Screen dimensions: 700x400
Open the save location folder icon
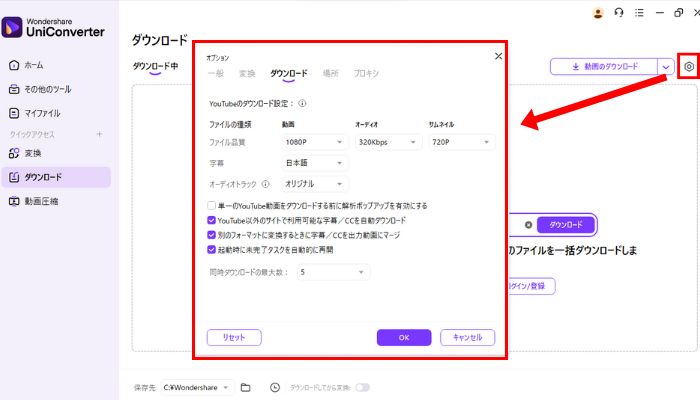pyautogui.click(x=246, y=387)
